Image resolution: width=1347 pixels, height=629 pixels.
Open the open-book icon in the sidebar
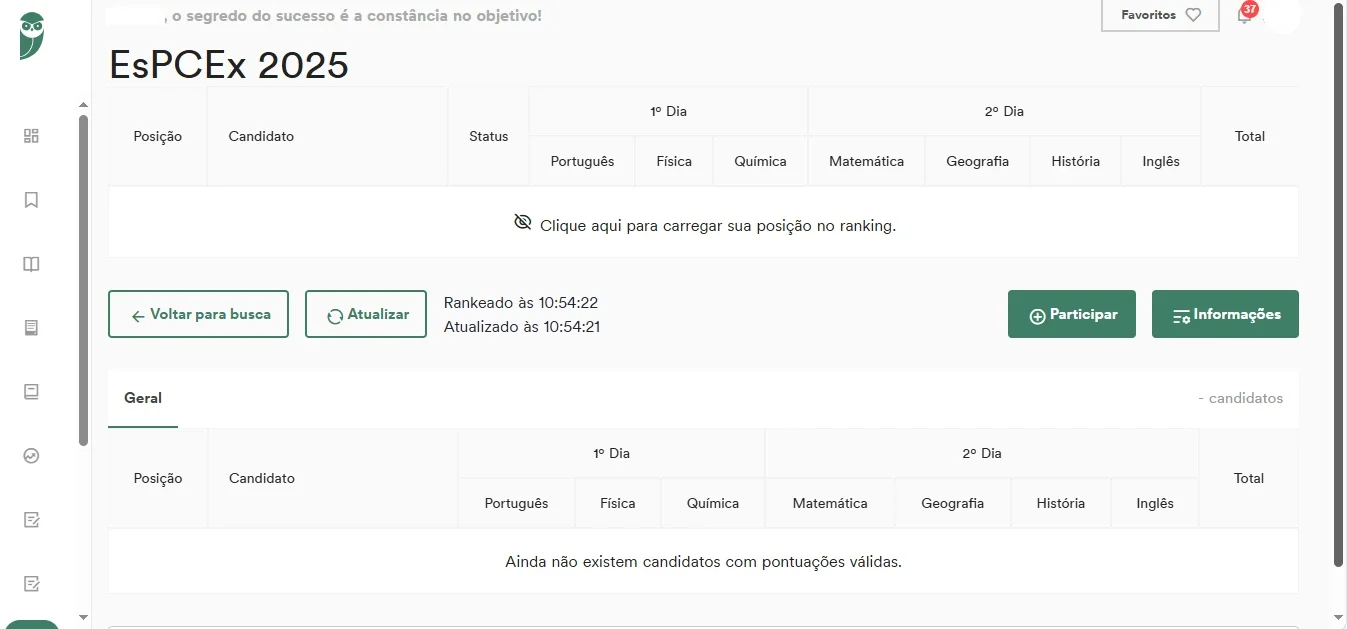click(31, 264)
